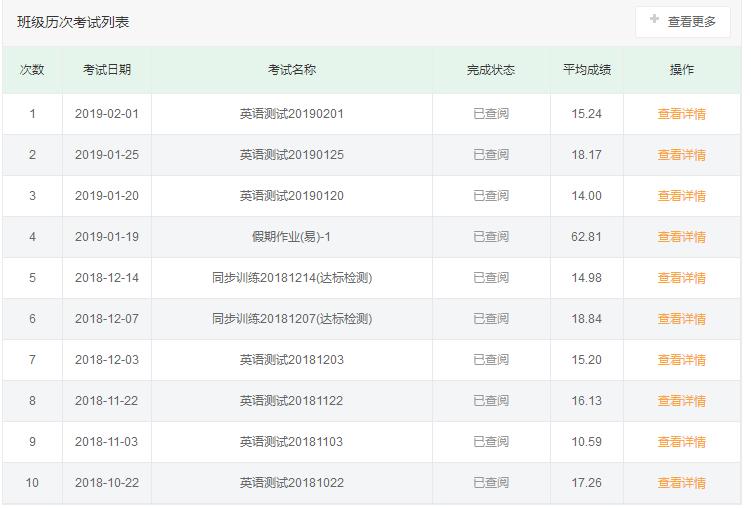Click the date 2018-12-07
The image size is (751, 508).
107,319
